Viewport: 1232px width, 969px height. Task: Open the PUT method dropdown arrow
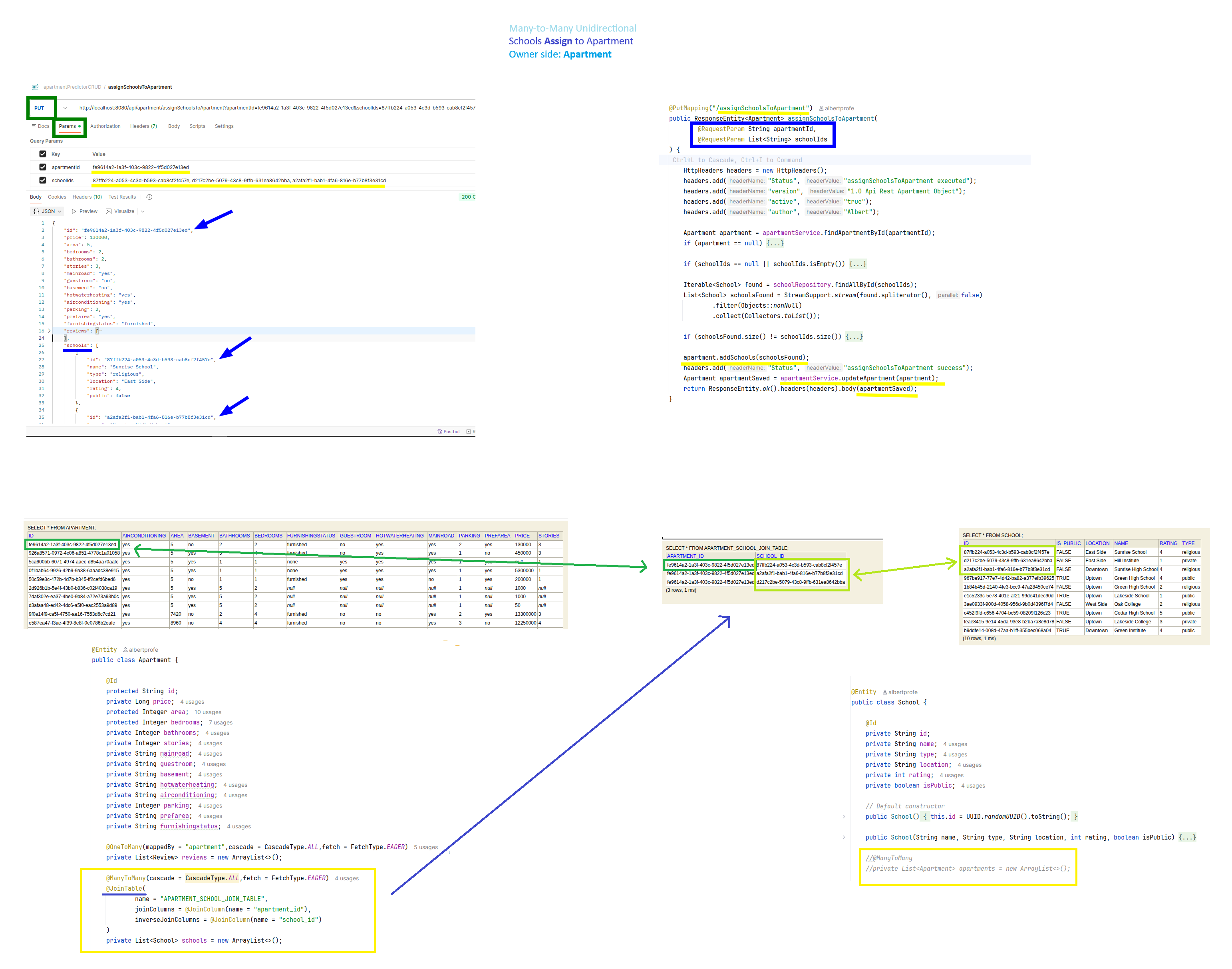[x=65, y=108]
